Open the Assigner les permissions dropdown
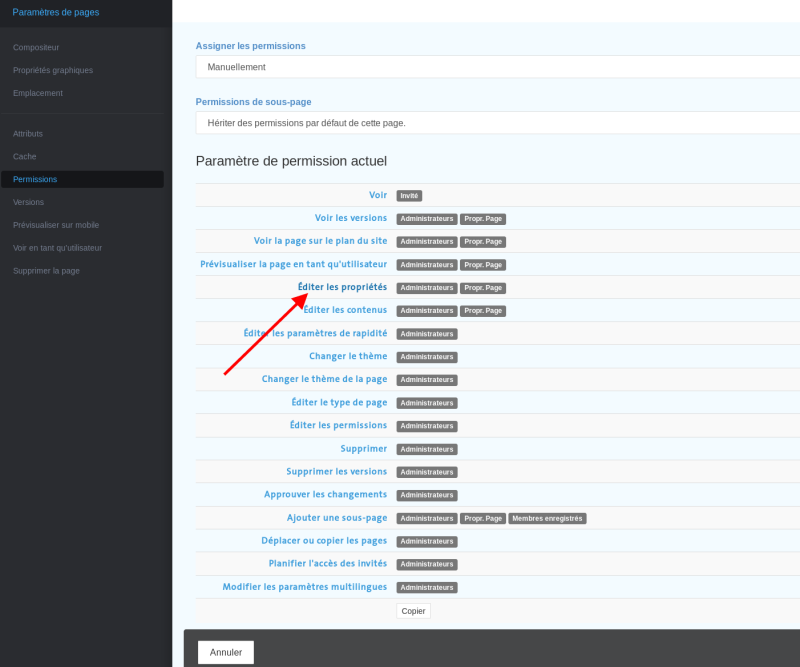 [497, 67]
